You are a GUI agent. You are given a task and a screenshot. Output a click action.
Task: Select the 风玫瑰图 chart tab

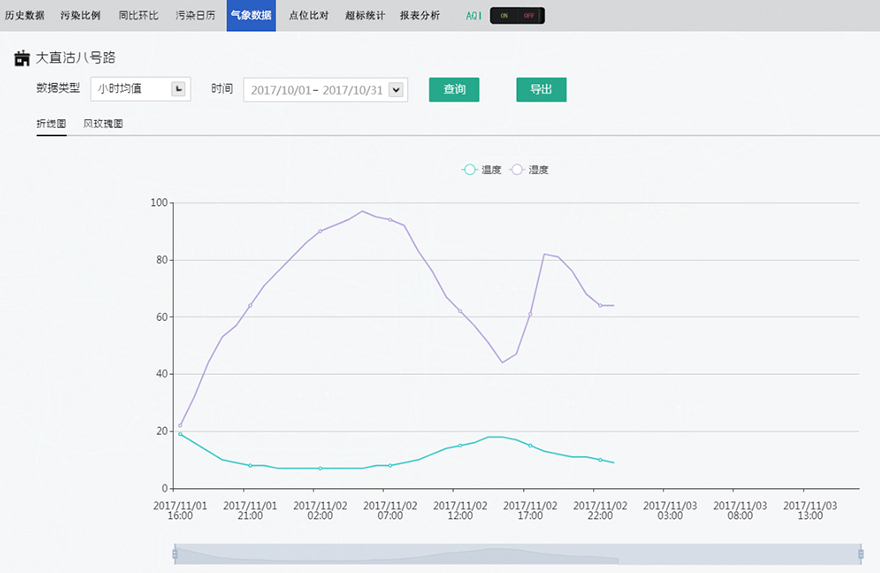[103, 124]
